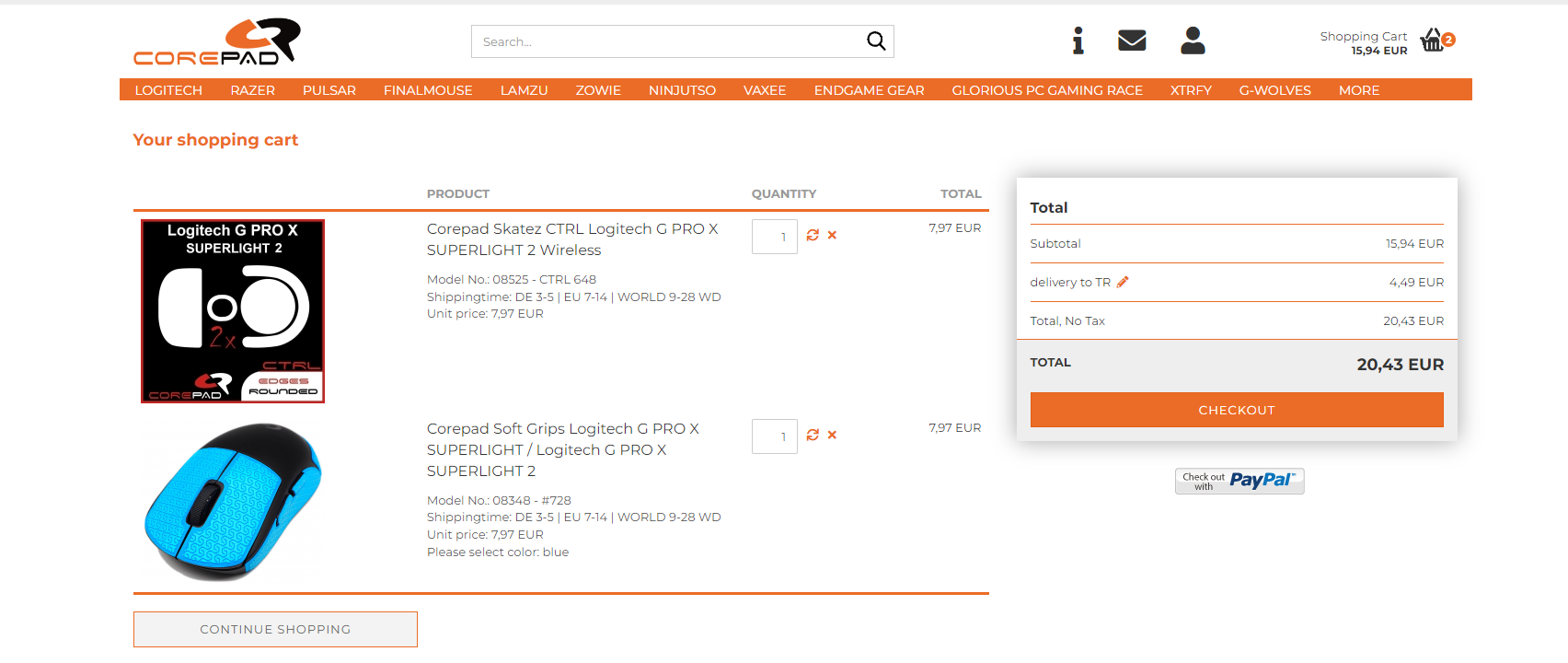This screenshot has height=663, width=1568.
Task: Expand the MORE menu
Action: tap(1359, 90)
